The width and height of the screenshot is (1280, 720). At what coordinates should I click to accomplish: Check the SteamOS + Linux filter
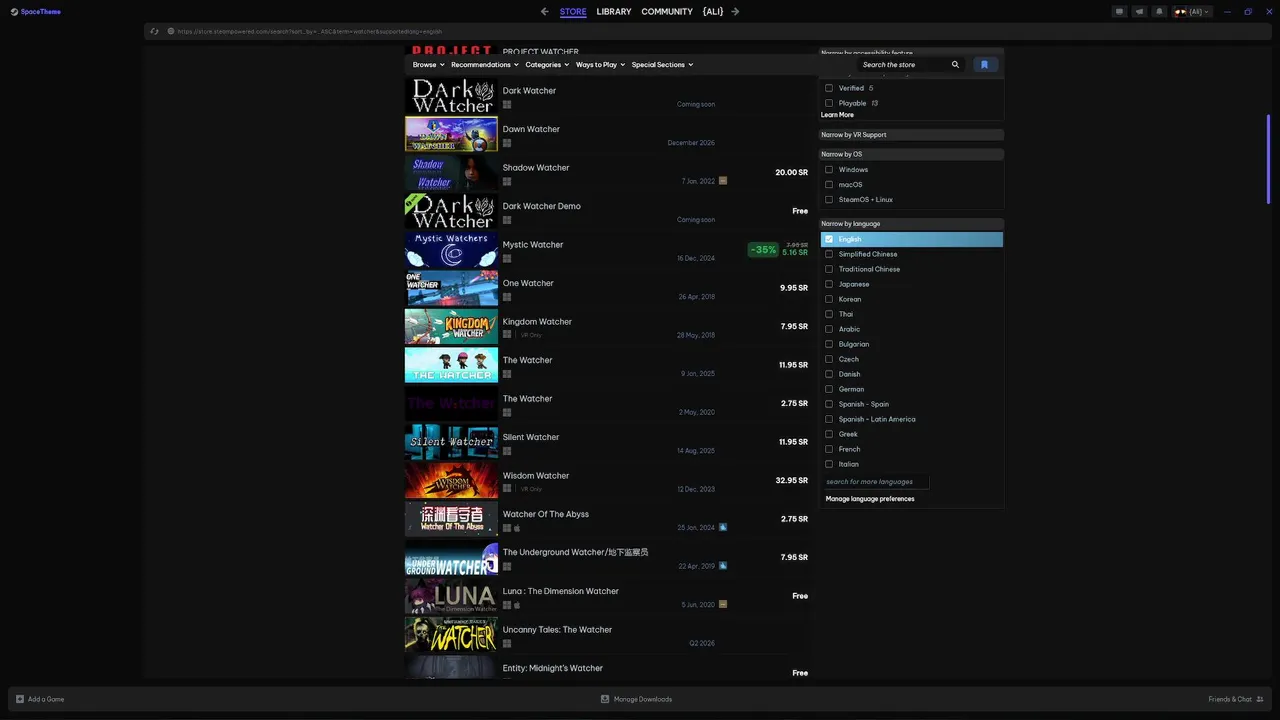[x=829, y=200]
